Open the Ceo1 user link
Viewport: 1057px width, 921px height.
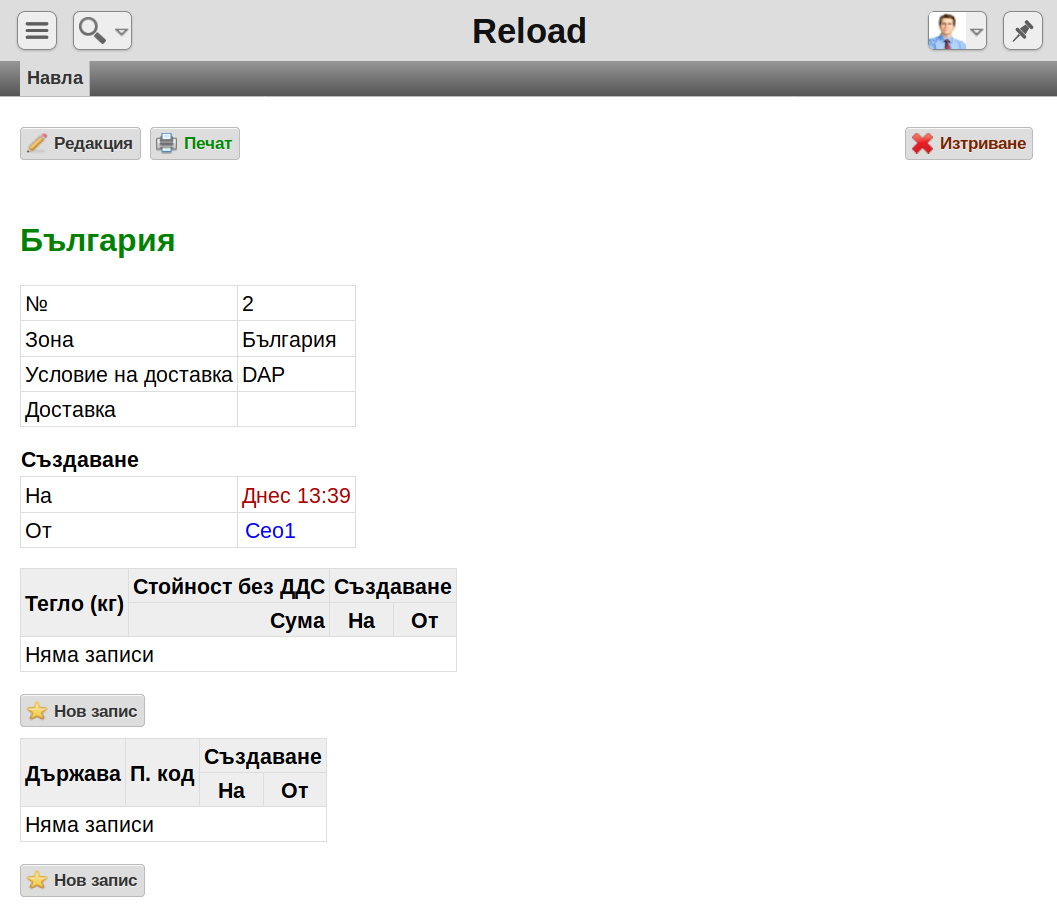(x=270, y=531)
